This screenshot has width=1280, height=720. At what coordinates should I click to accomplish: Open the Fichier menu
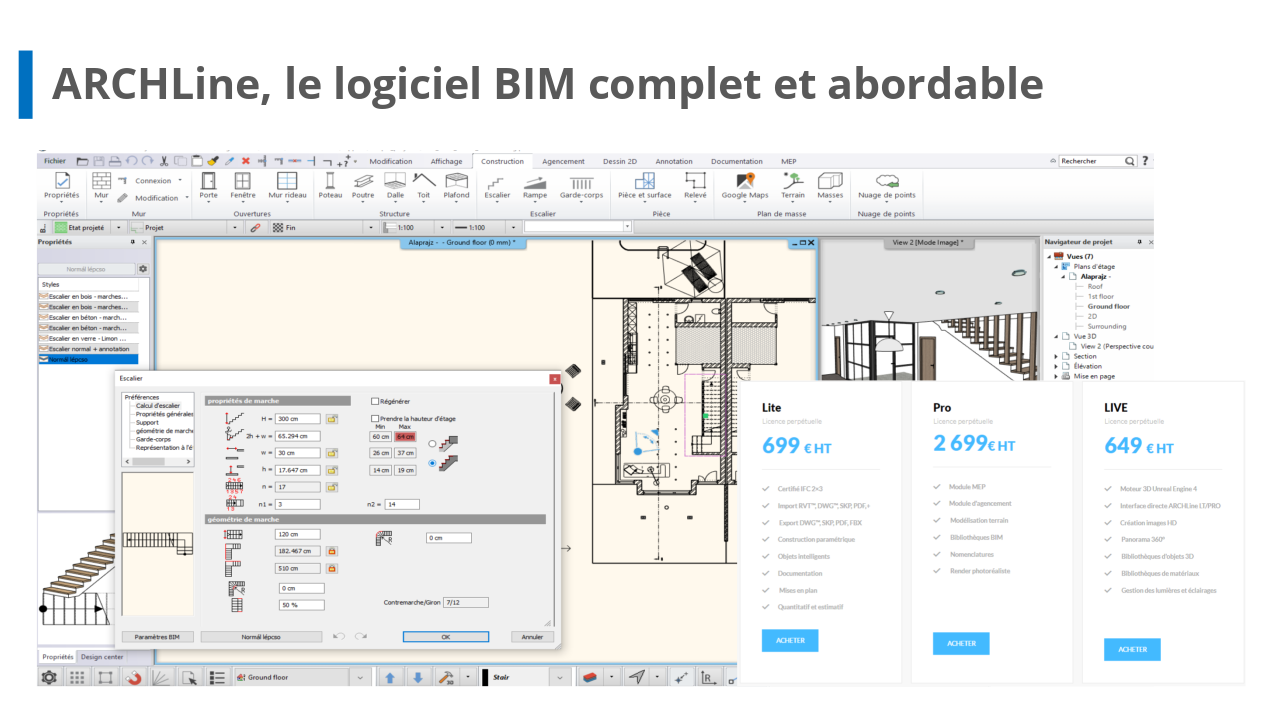point(55,160)
